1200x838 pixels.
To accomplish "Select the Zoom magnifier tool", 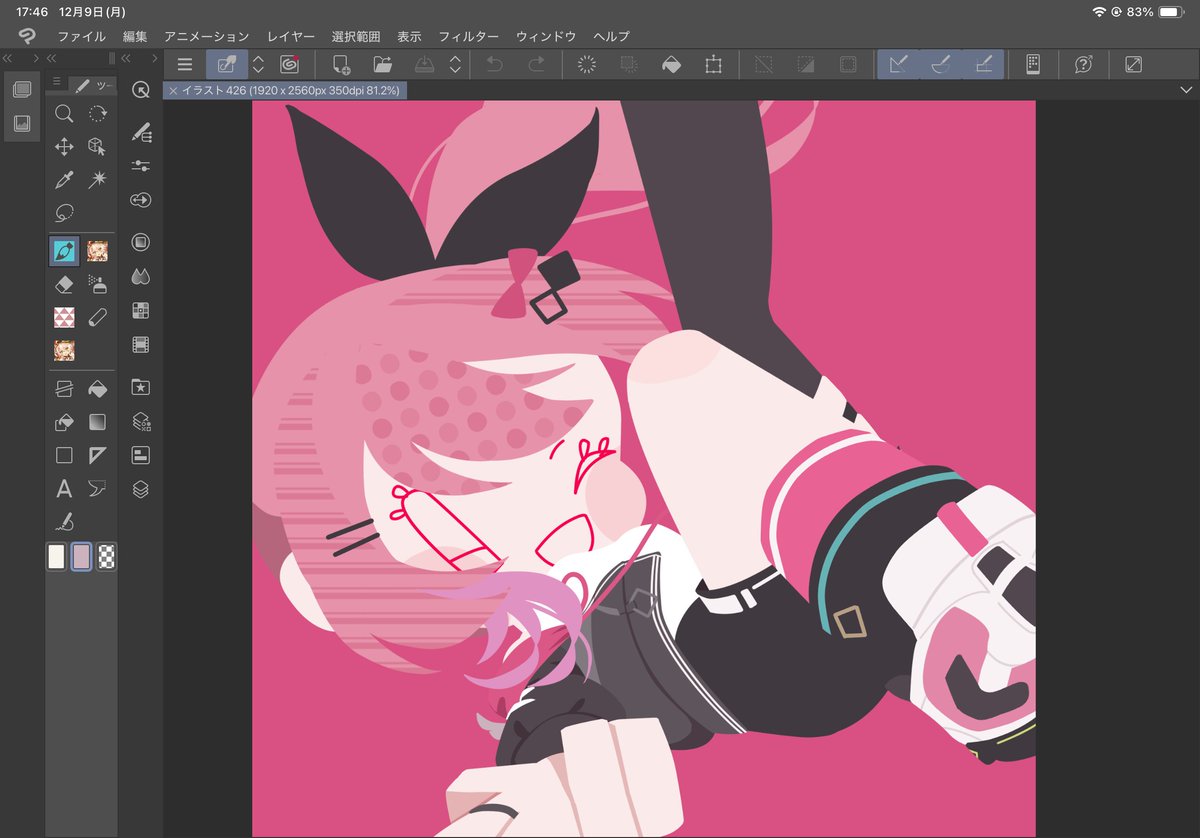I will coord(64,114).
